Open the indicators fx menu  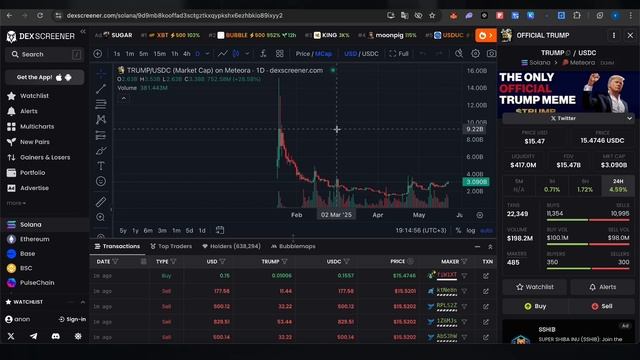(x=263, y=53)
